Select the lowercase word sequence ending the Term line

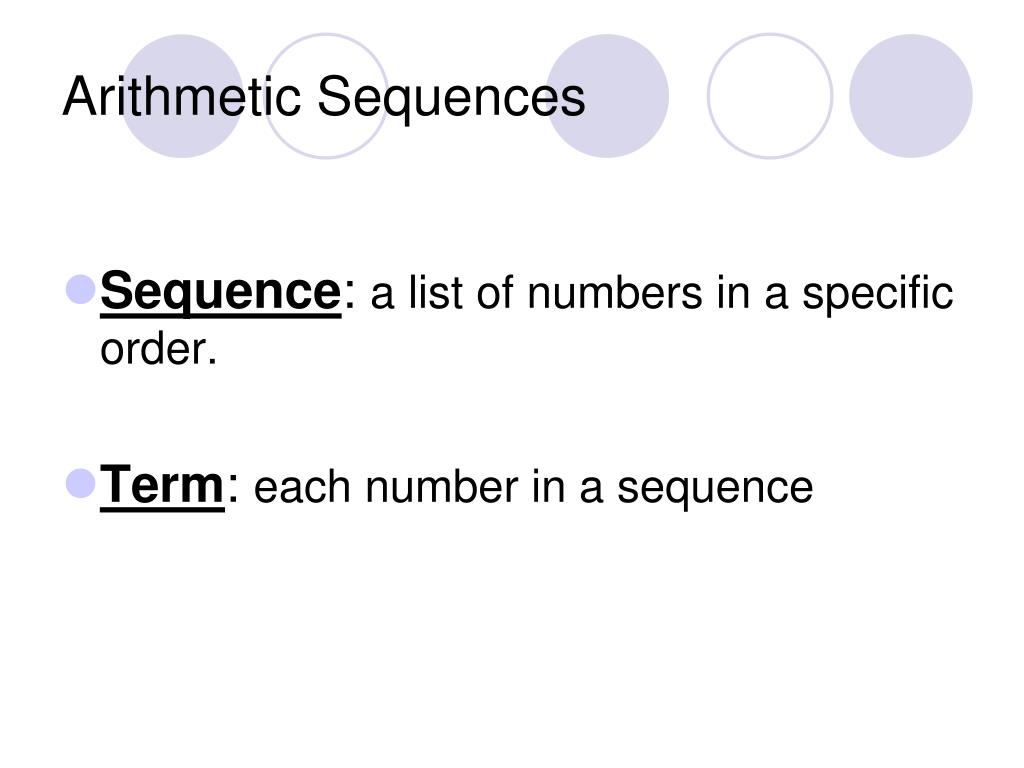pyautogui.click(x=715, y=490)
